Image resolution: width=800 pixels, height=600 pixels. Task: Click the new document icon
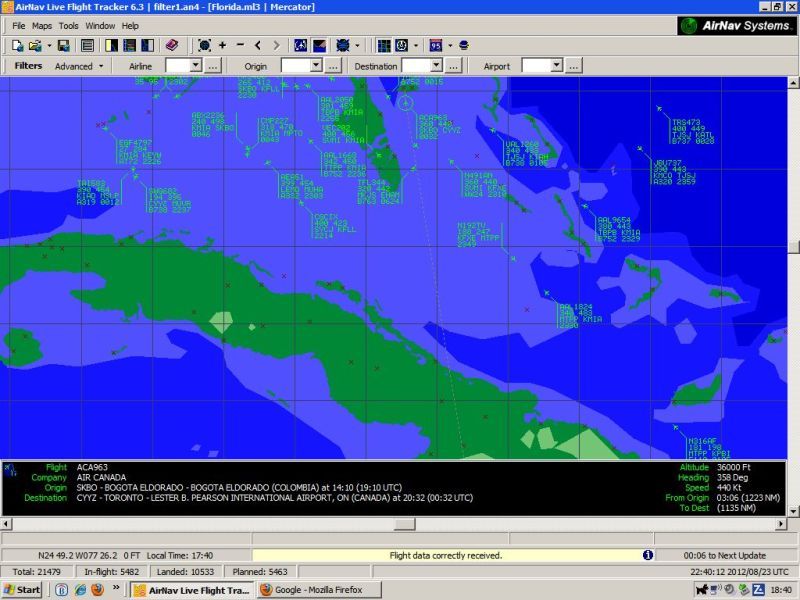17,45
